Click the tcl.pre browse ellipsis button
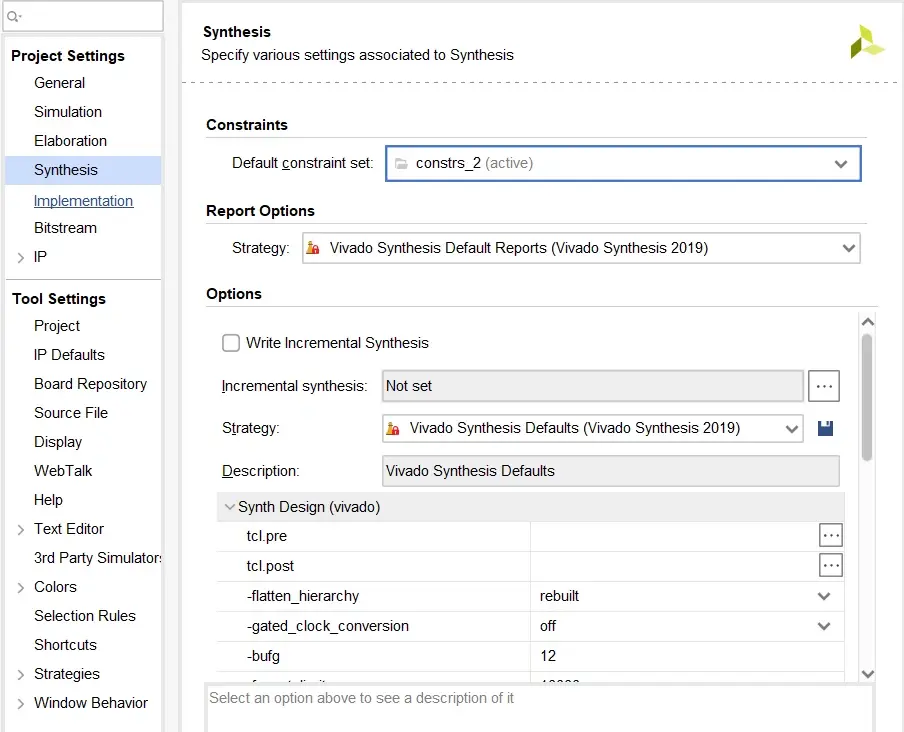The width and height of the screenshot is (904, 732). coord(831,536)
